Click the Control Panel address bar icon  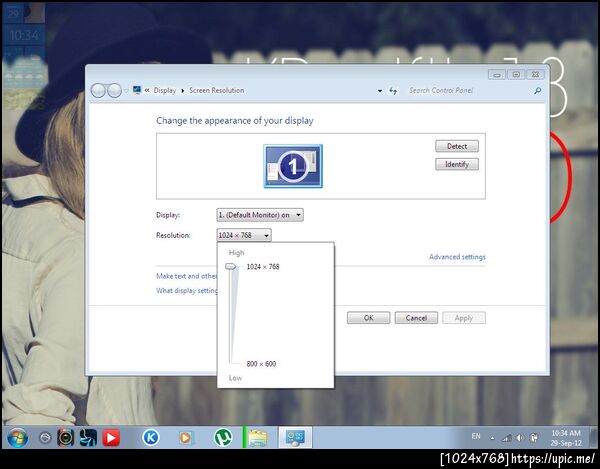coord(137,90)
